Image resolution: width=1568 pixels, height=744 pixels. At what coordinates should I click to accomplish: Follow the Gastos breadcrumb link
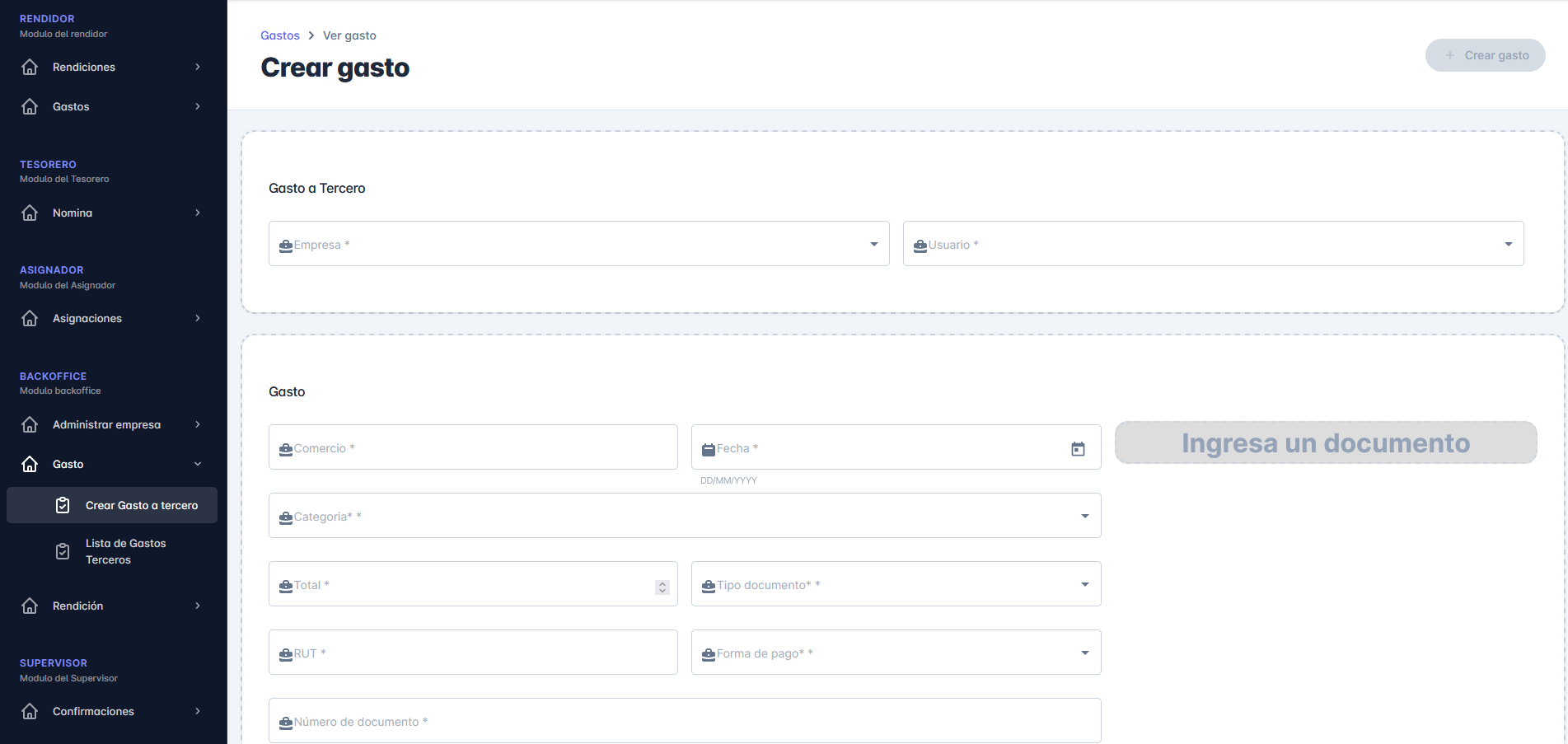click(x=280, y=35)
